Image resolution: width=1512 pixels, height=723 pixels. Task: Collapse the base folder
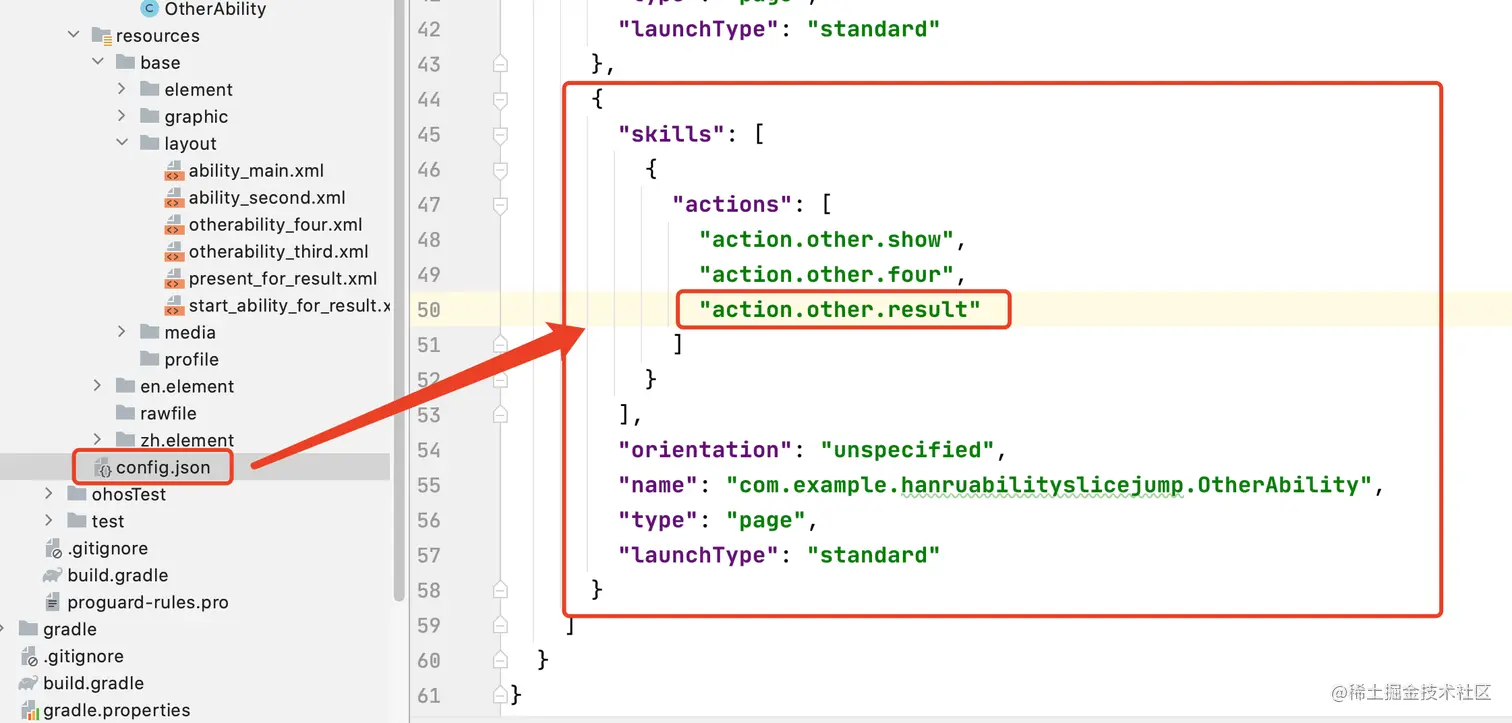pyautogui.click(x=98, y=62)
